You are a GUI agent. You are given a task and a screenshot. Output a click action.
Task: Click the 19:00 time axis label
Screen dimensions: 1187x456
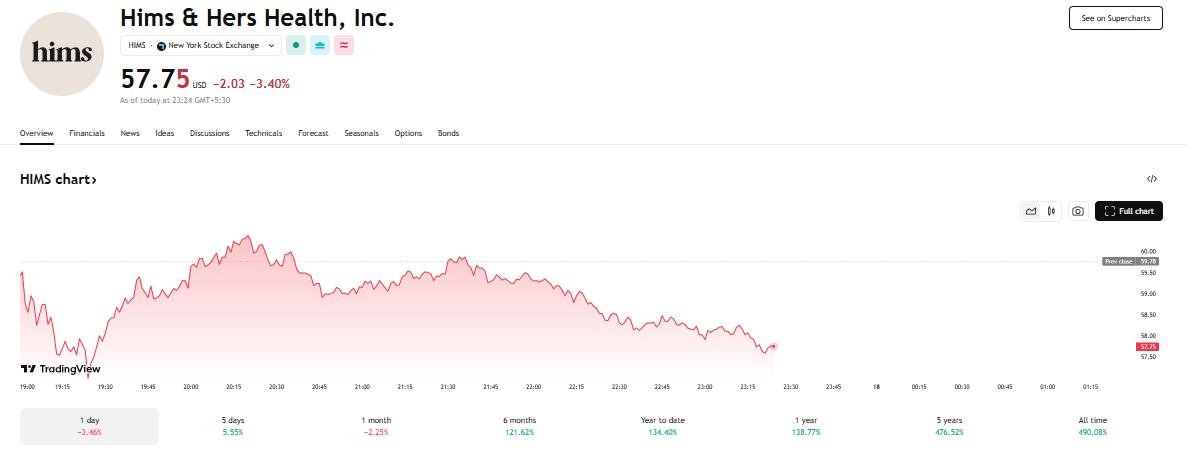(27, 386)
